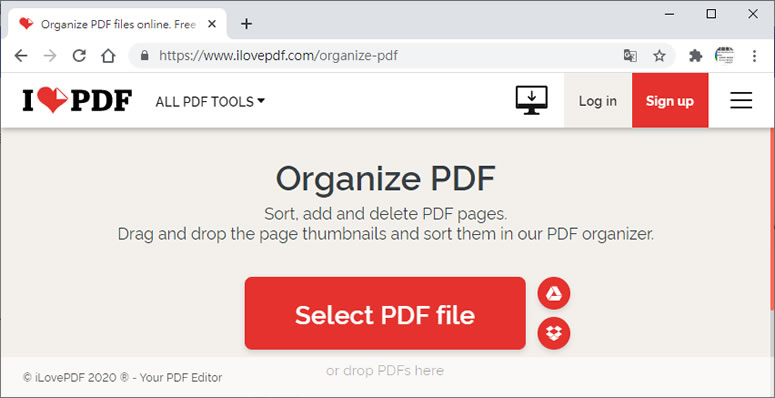This screenshot has width=775, height=398.
Task: Go to the browser home page
Action: click(x=108, y=55)
